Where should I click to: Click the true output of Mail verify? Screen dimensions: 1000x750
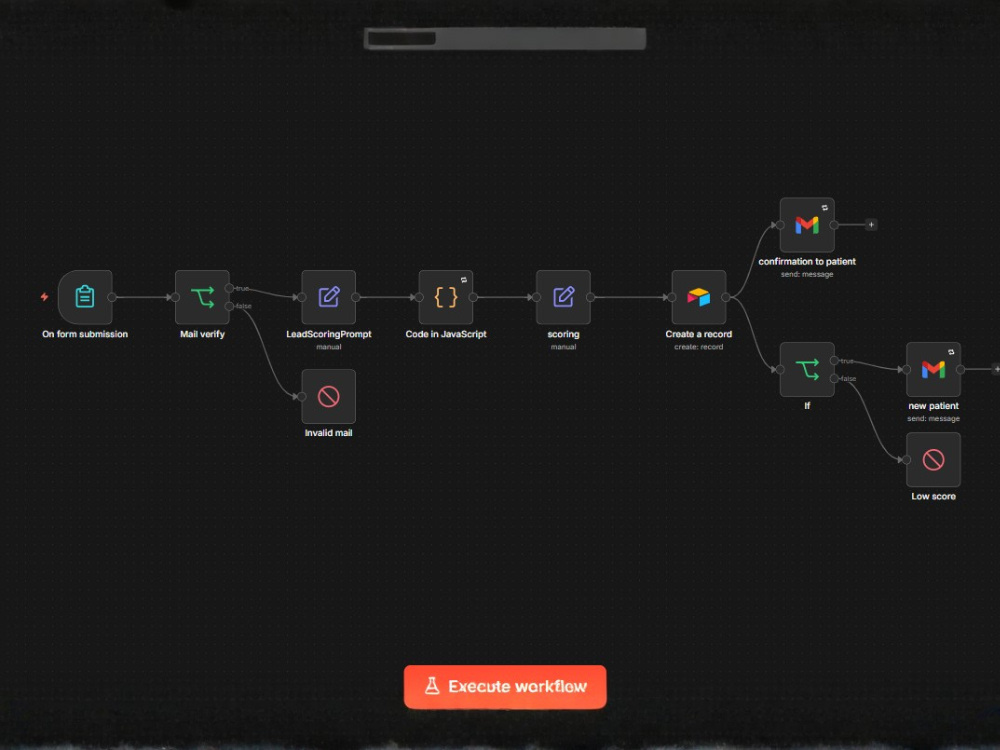point(229,288)
